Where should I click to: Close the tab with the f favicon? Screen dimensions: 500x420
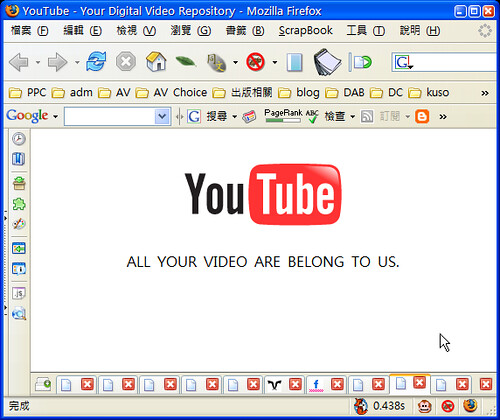pos(337,384)
